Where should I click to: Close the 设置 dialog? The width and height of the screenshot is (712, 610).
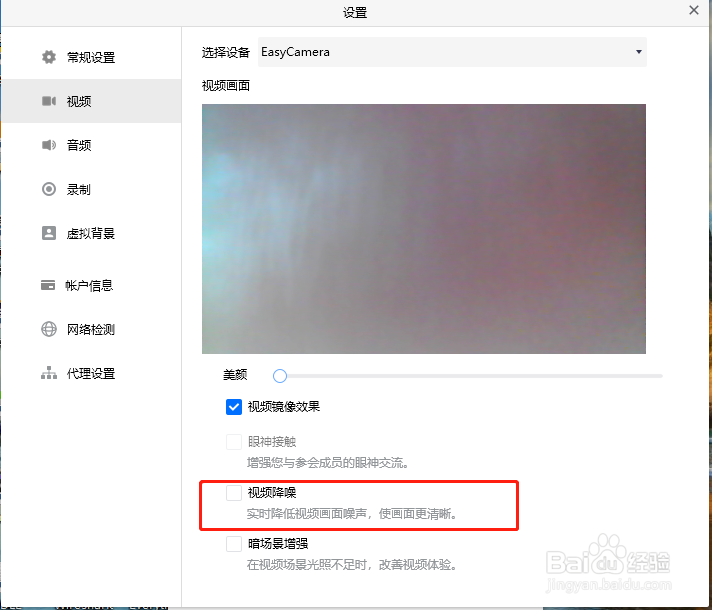pos(693,10)
